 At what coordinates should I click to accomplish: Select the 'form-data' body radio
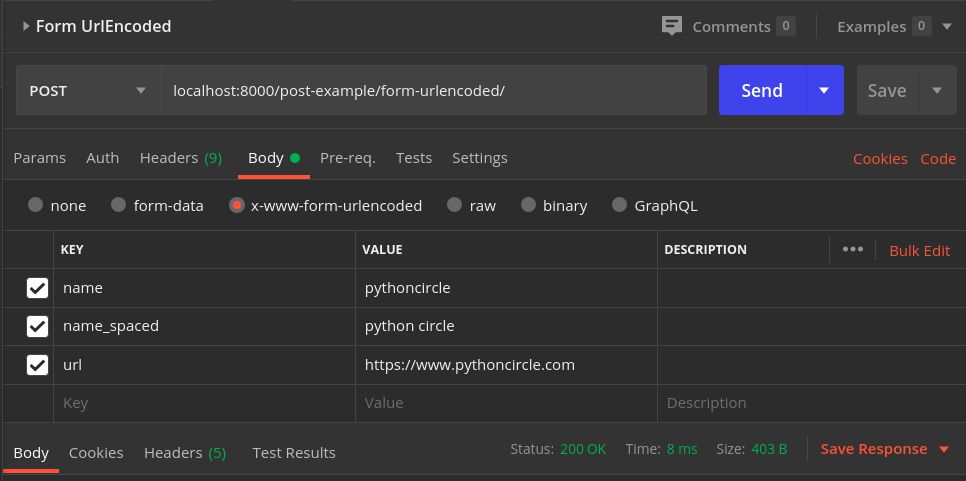coord(118,205)
